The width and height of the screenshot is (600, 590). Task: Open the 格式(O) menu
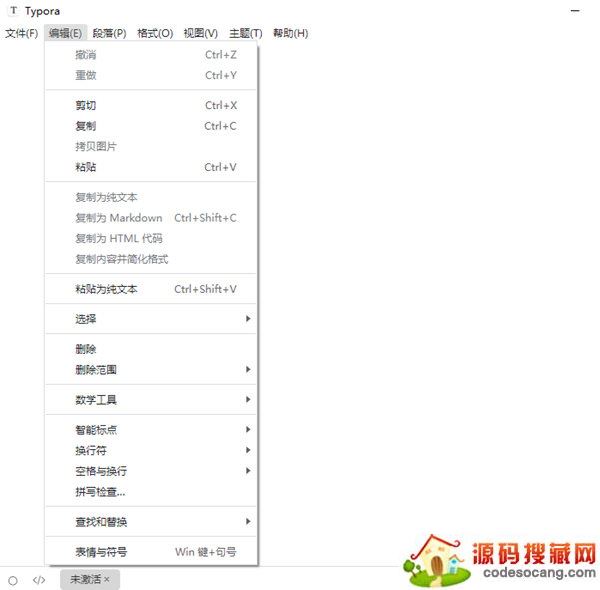(155, 33)
